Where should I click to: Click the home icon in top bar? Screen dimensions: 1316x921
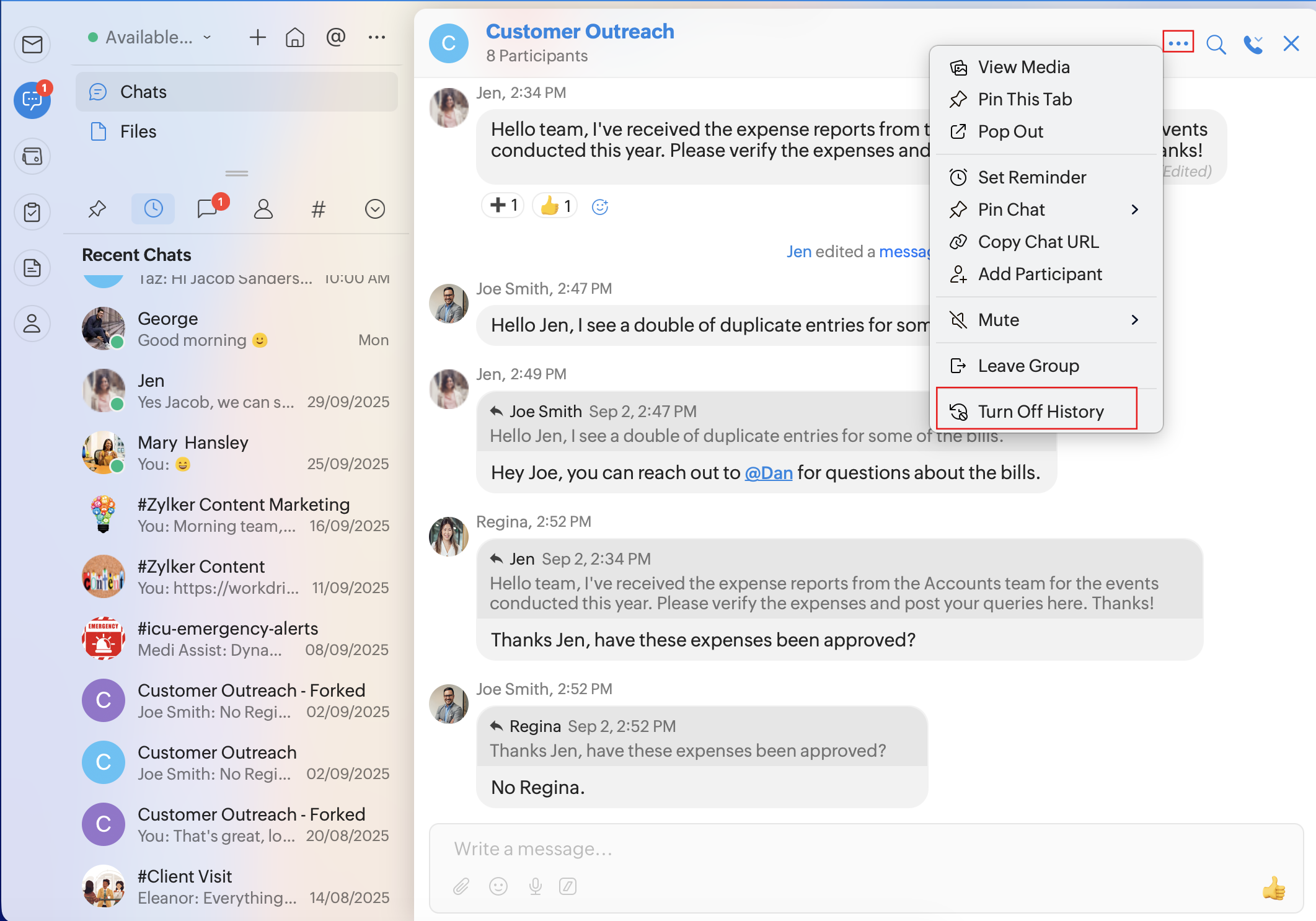295,38
